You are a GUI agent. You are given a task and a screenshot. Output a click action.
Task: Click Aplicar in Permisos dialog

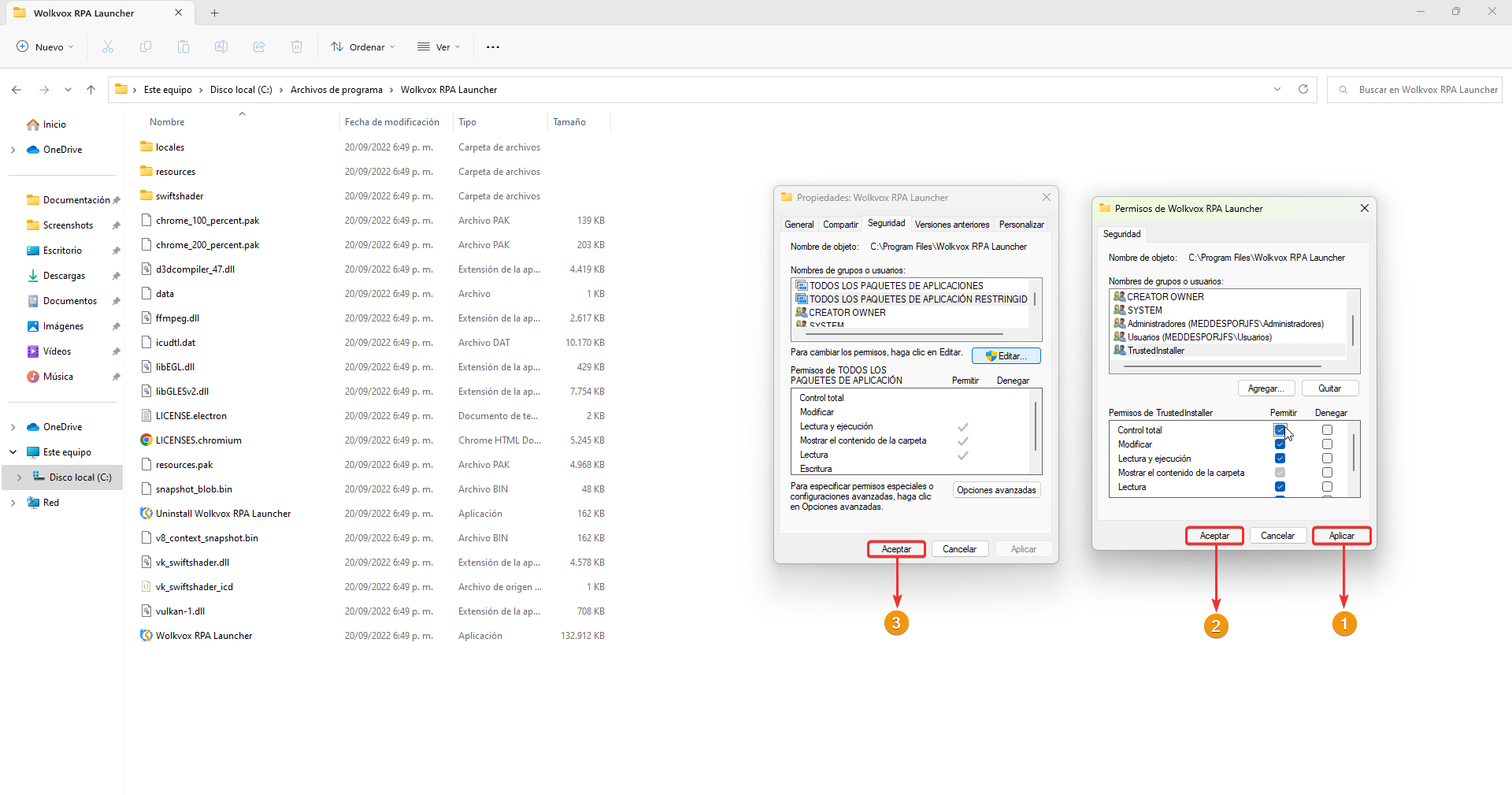tap(1342, 536)
